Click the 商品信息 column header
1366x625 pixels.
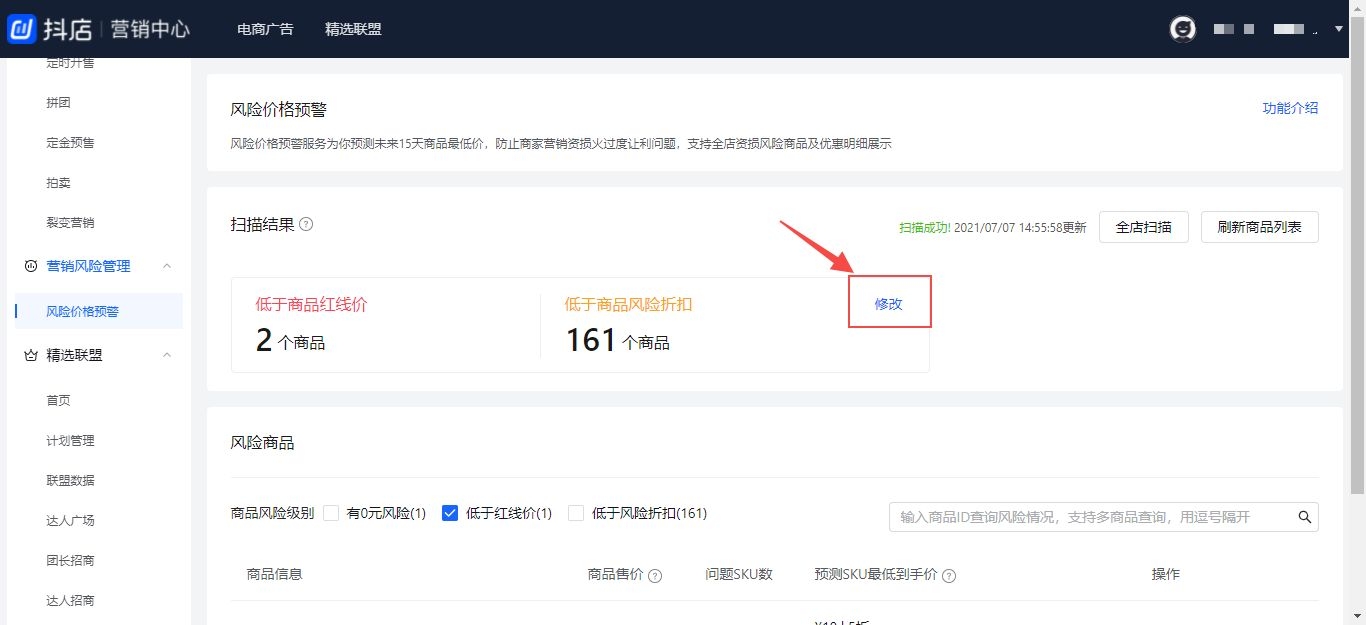click(275, 574)
